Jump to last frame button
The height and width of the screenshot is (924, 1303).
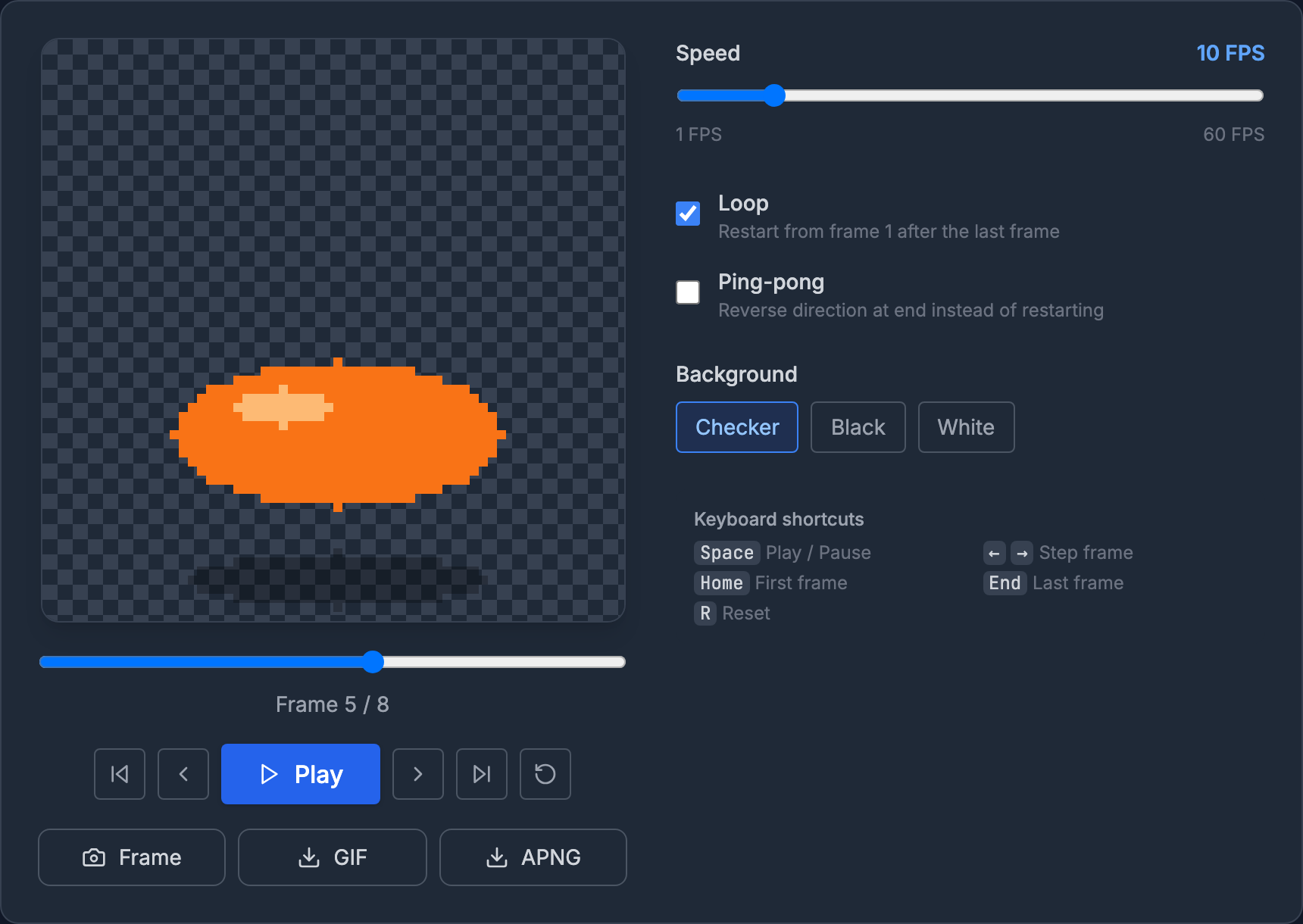pyautogui.click(x=482, y=774)
